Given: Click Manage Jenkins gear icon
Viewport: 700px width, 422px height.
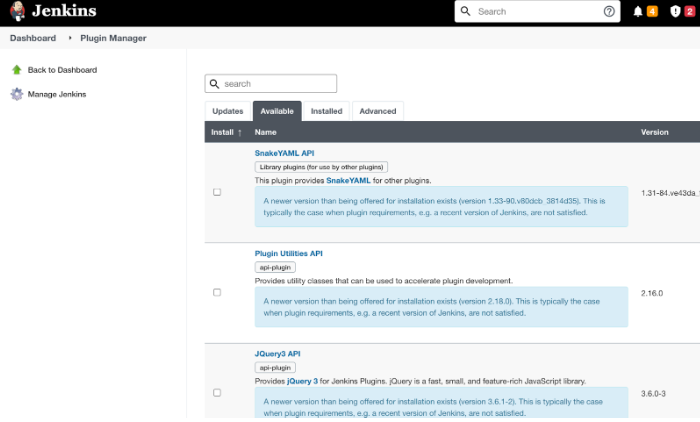Looking at the screenshot, I should [x=16, y=94].
